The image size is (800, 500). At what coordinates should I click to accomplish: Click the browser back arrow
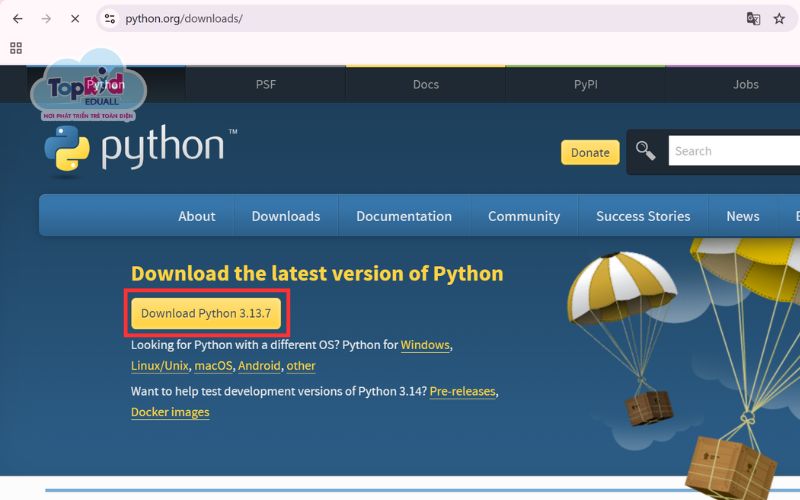[x=17, y=19]
